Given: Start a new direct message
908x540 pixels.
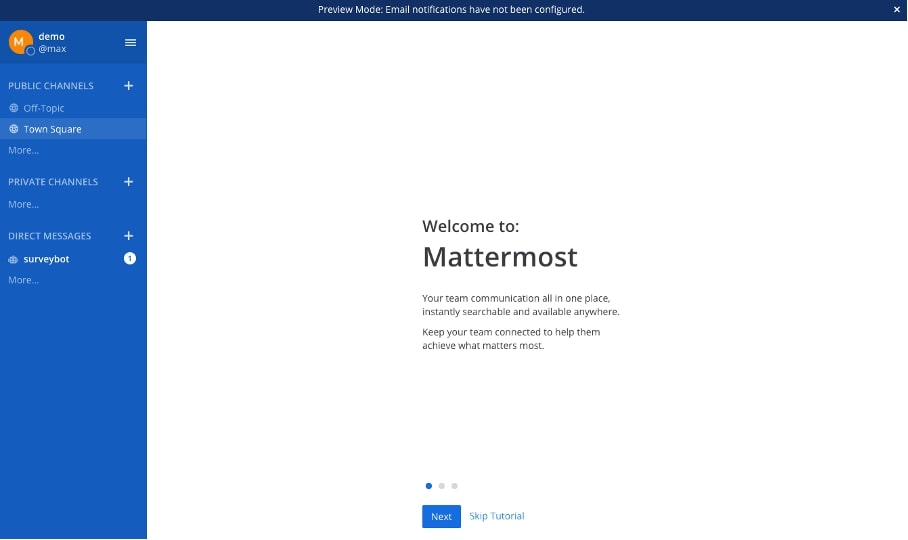Looking at the screenshot, I should [128, 236].
